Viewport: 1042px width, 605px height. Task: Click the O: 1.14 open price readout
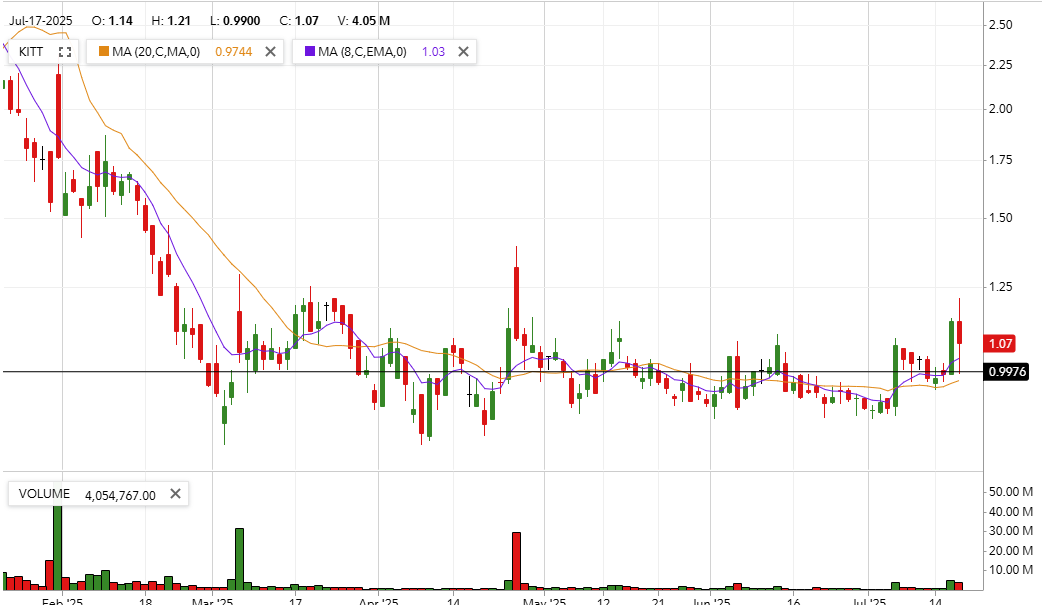(112, 21)
